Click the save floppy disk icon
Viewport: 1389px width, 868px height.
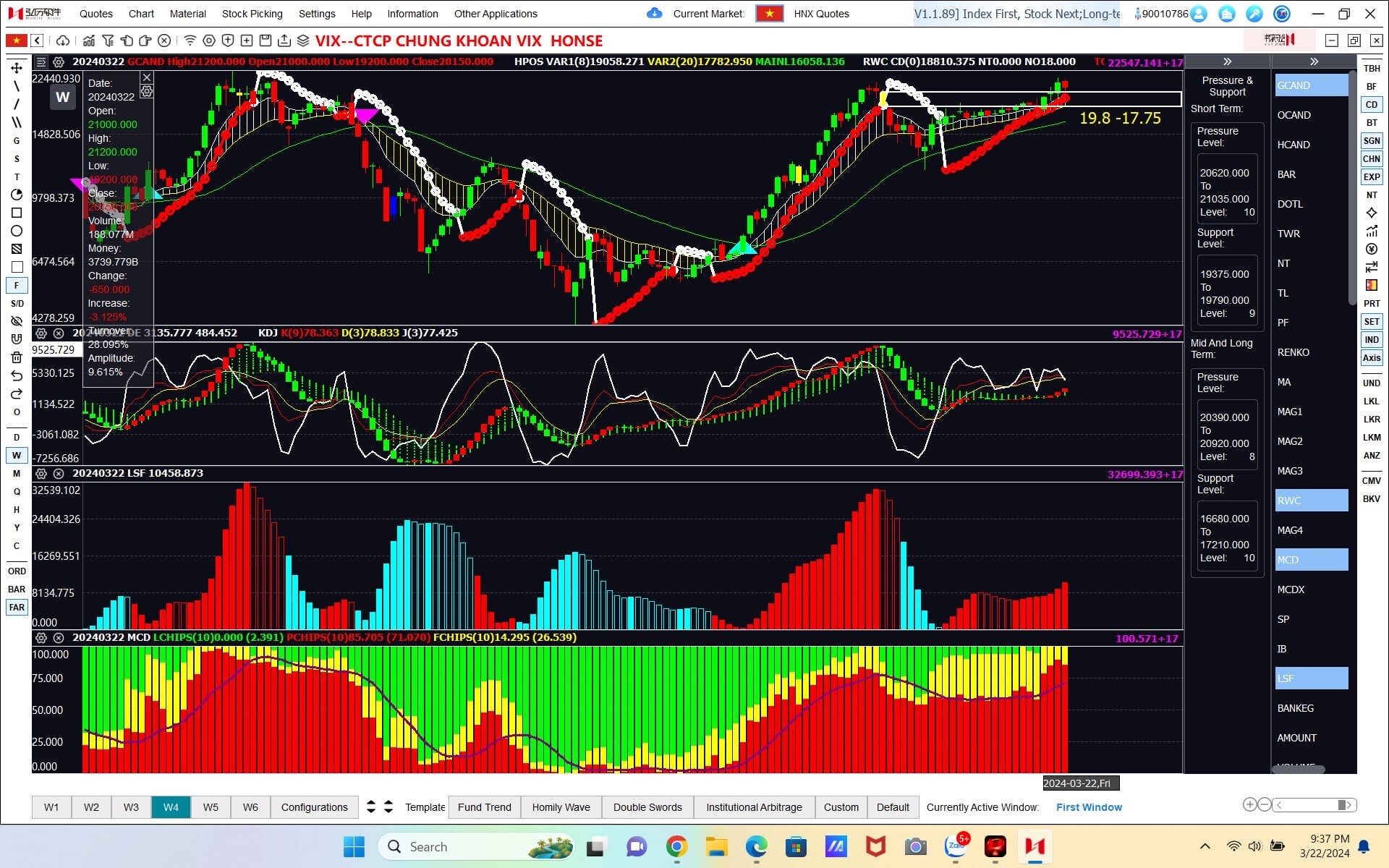coord(266,41)
